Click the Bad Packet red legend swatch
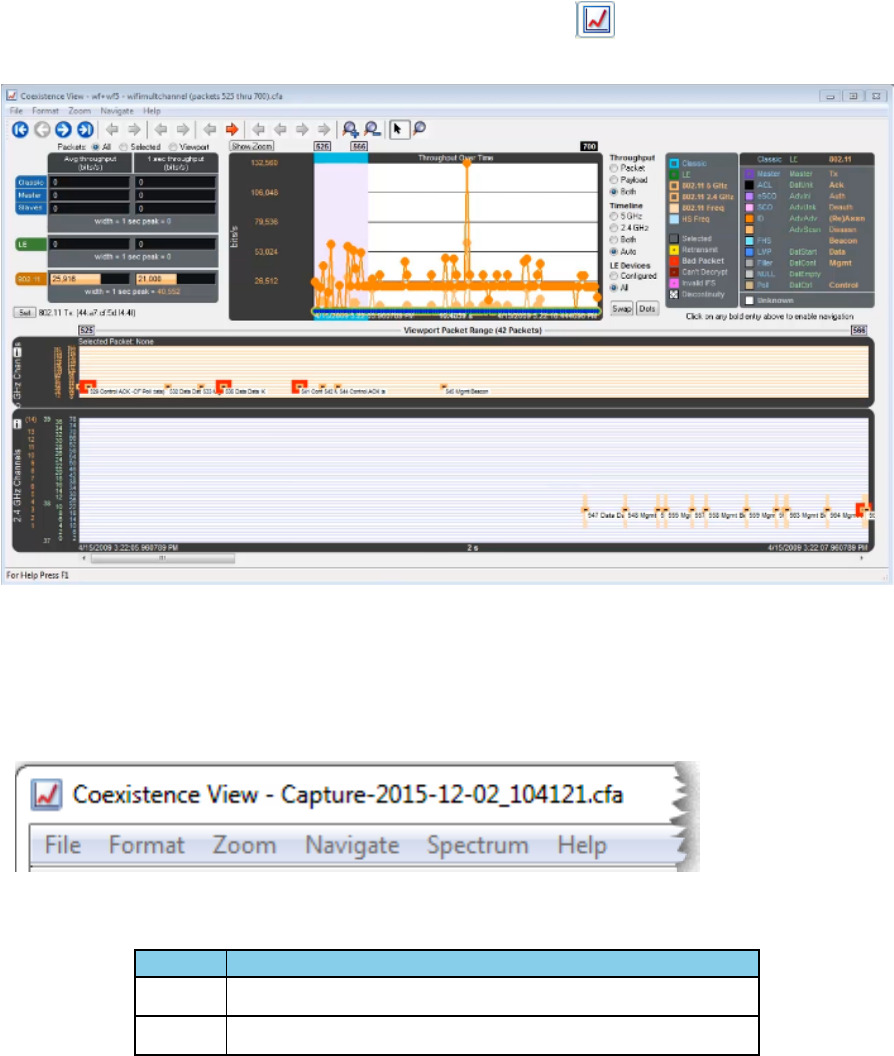This screenshot has height=1056, width=894. click(676, 261)
